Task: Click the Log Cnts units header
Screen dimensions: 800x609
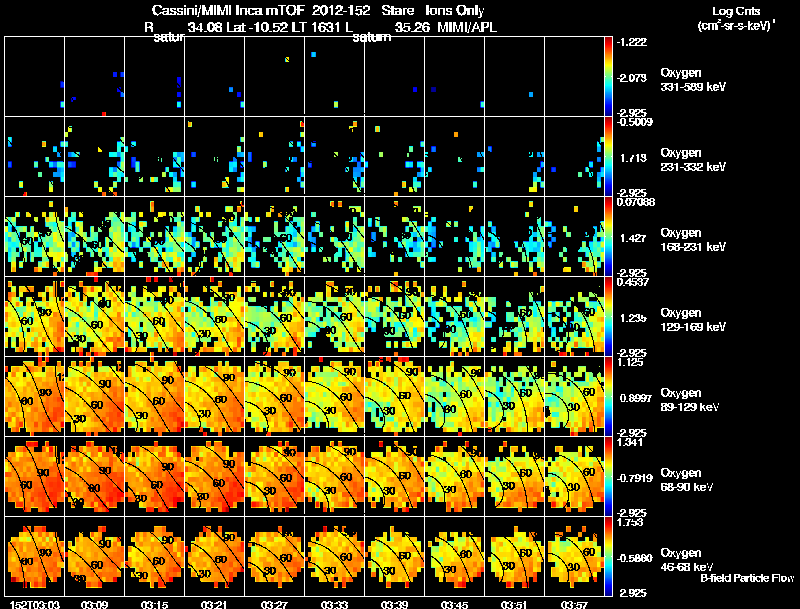Action: 736,18
